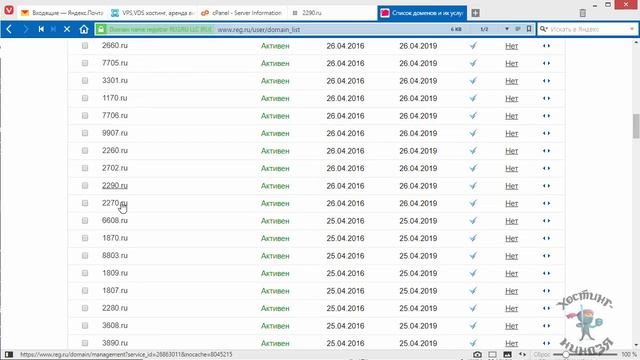Click the arrows icon in the 6608.ru row
640x360 pixels.
[547, 221]
